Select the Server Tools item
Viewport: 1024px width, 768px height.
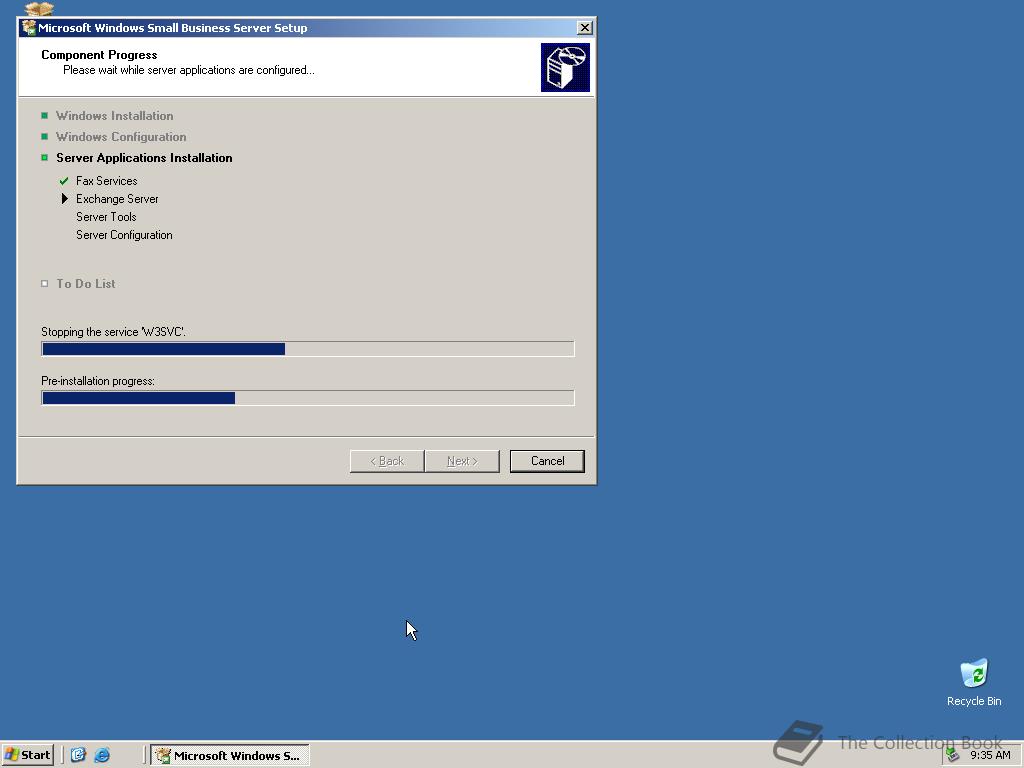(106, 217)
